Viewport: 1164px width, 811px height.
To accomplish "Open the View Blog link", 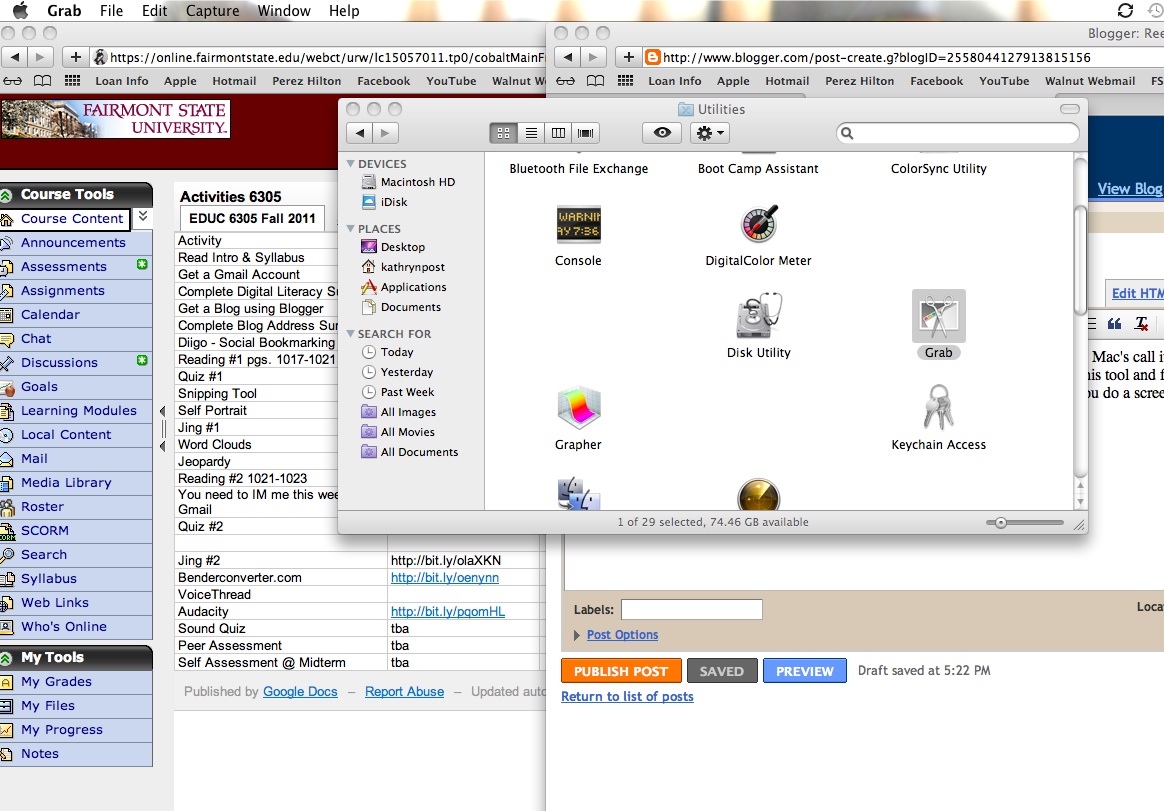I will (1130, 189).
